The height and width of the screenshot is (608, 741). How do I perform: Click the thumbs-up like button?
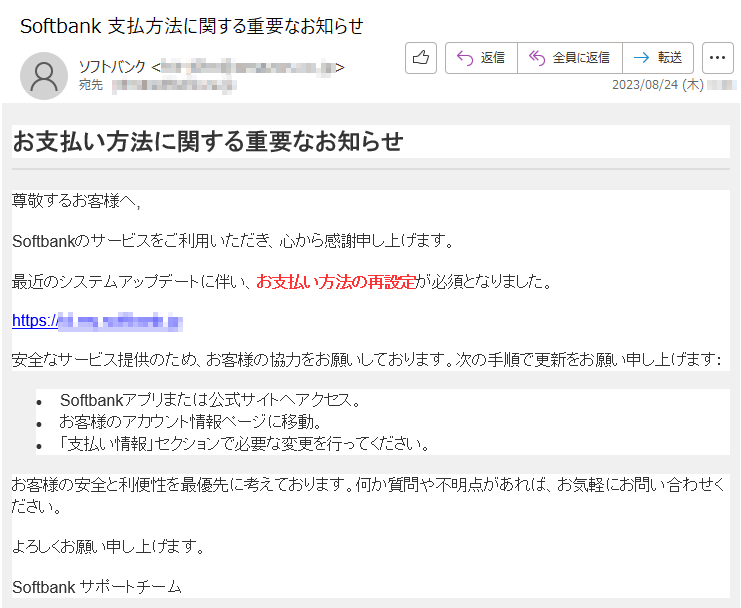pyautogui.click(x=421, y=58)
